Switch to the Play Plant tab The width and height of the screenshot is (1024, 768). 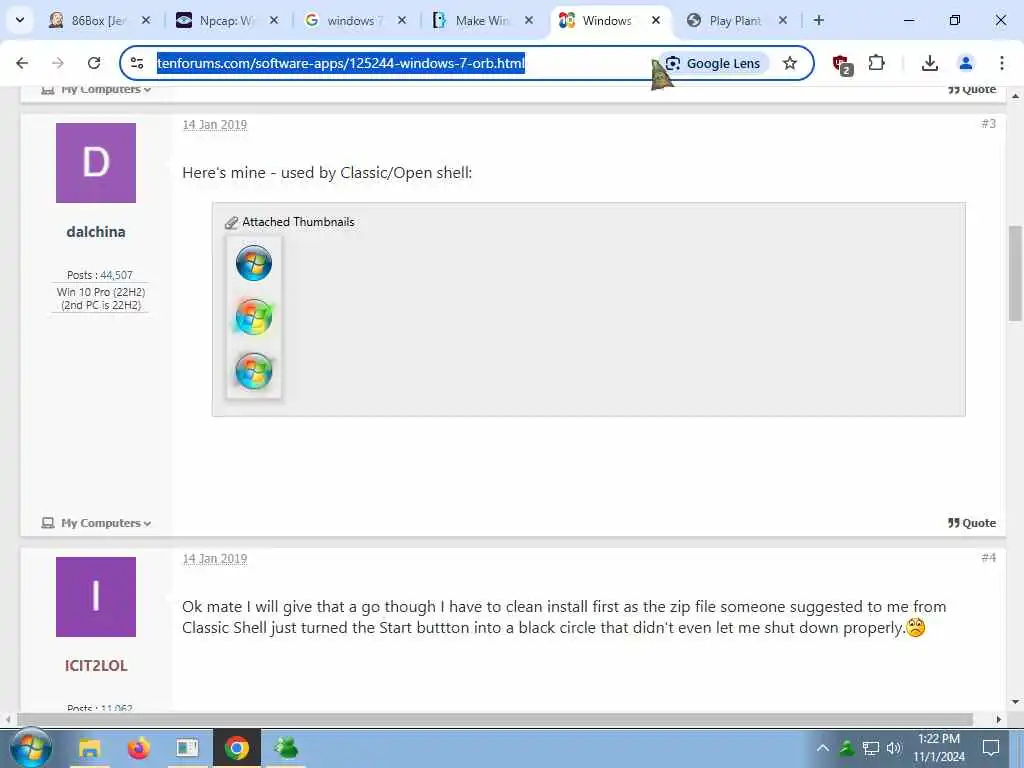735,20
